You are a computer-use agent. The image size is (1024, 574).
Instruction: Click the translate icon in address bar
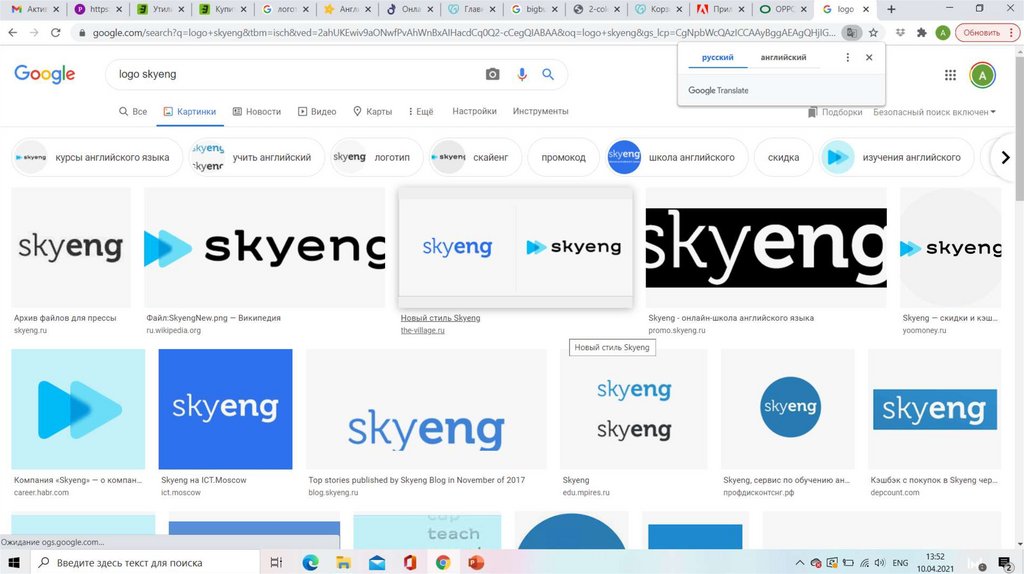coord(851,32)
